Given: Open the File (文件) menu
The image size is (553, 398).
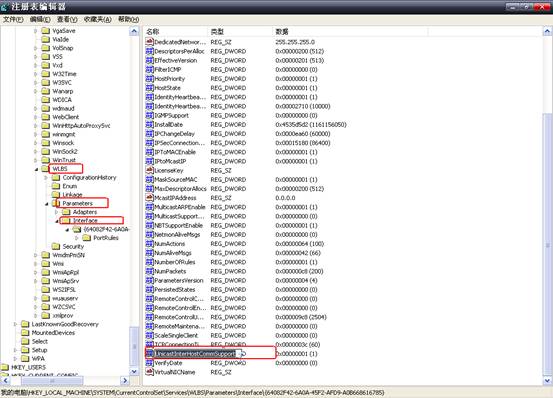Looking at the screenshot, I should pos(13,19).
